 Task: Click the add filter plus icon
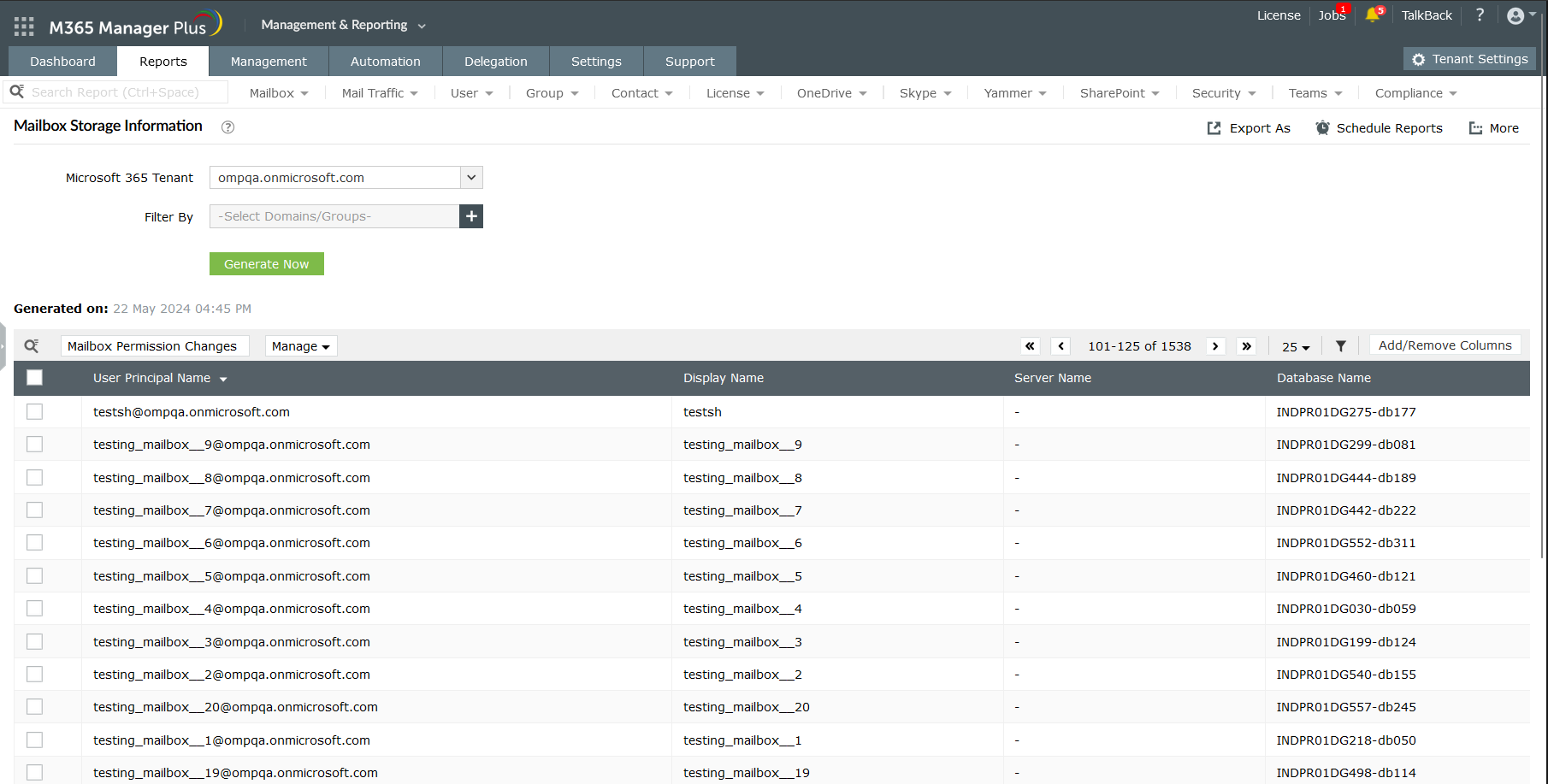click(x=471, y=216)
